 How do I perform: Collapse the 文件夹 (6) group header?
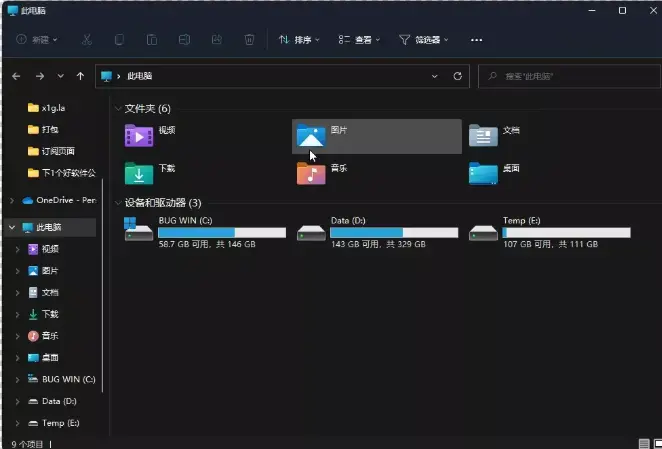coord(118,108)
